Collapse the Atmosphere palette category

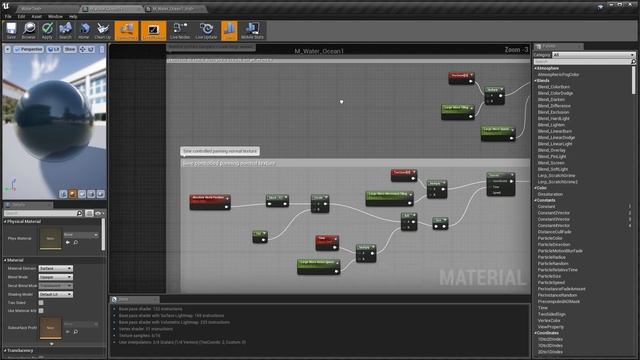coord(536,68)
